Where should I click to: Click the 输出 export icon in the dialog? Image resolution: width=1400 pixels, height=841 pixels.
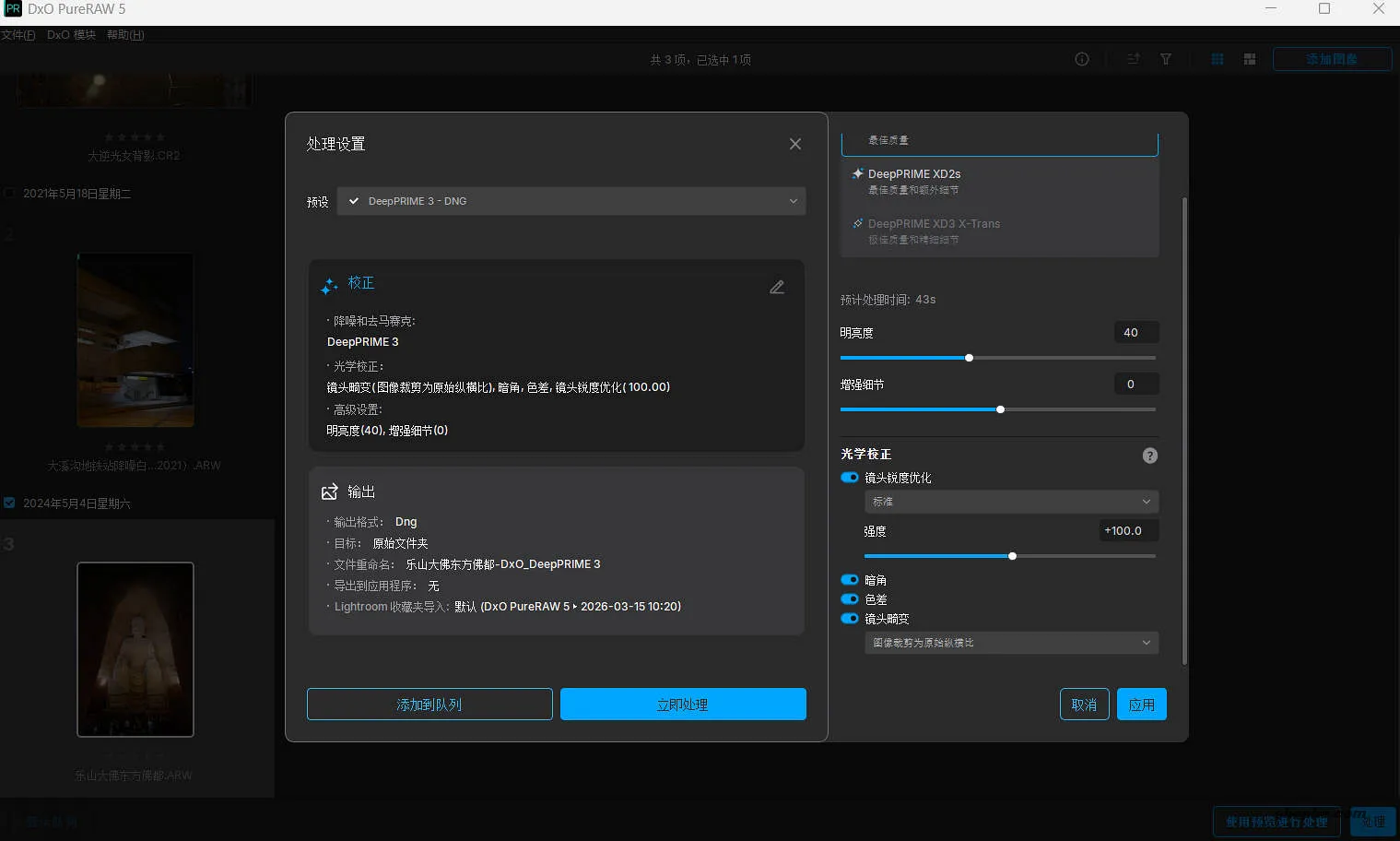tap(330, 492)
